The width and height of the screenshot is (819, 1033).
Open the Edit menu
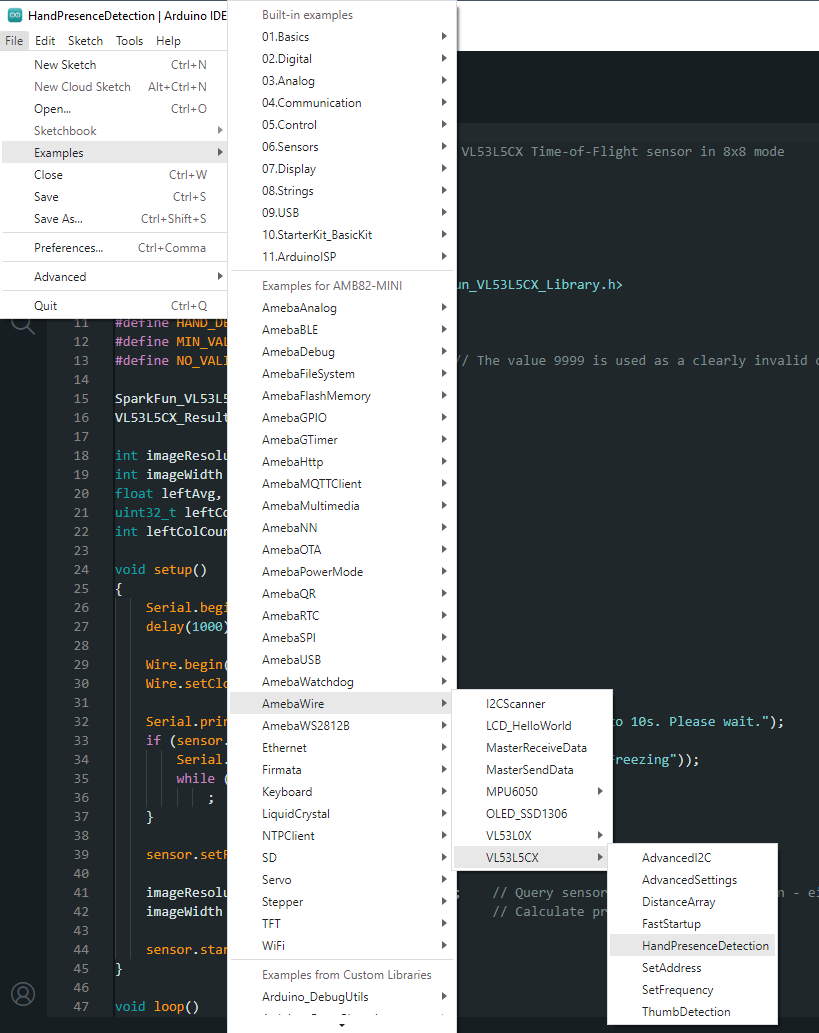point(45,41)
